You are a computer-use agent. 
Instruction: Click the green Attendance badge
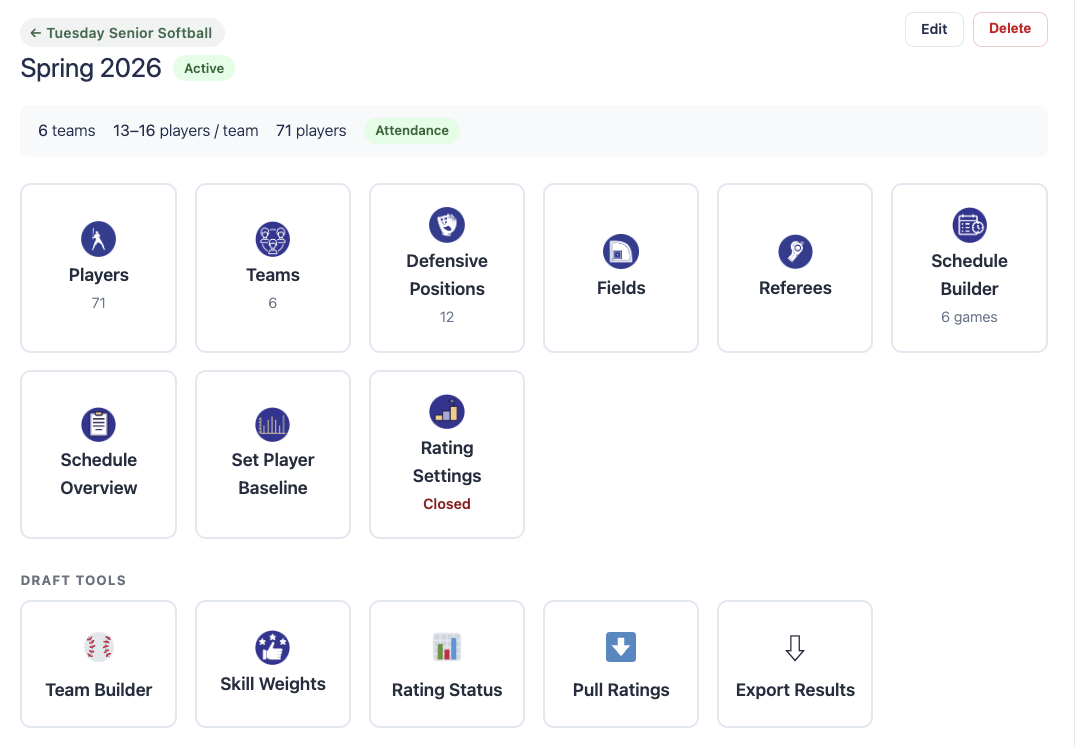411,131
